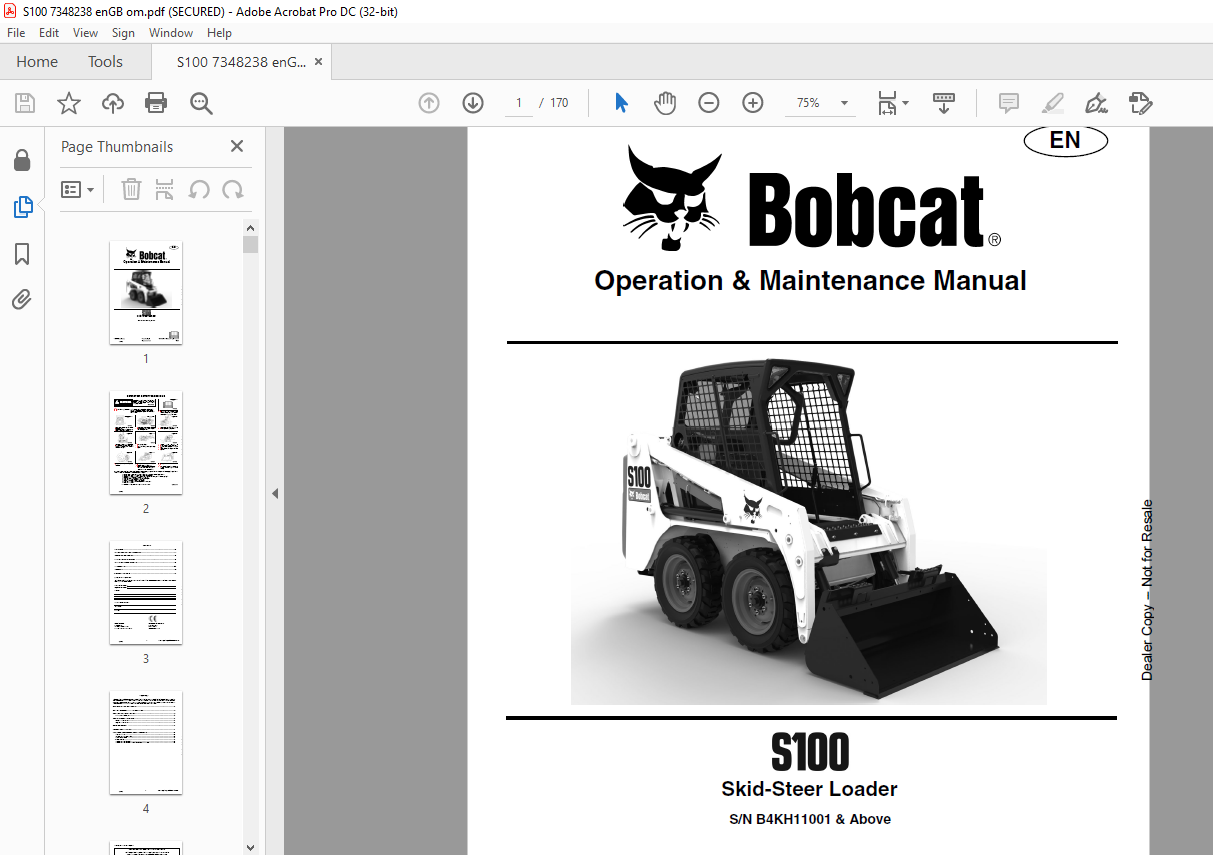This screenshot has height=855, width=1213.
Task: Activate the highlight text pen
Action: point(1052,103)
